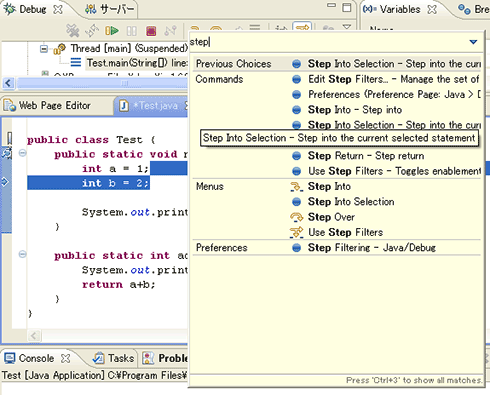Click the marker icon beside main method
490x395 pixels.
pos(6,154)
